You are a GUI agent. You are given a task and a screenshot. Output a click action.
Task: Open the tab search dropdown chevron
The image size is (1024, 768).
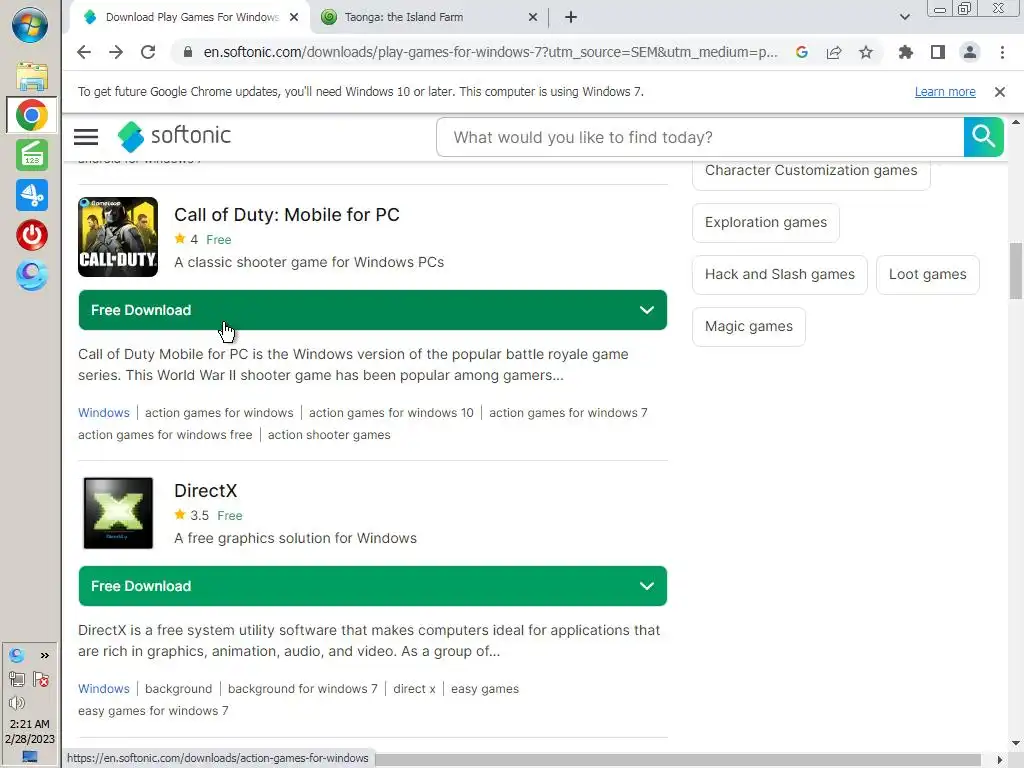(x=904, y=17)
